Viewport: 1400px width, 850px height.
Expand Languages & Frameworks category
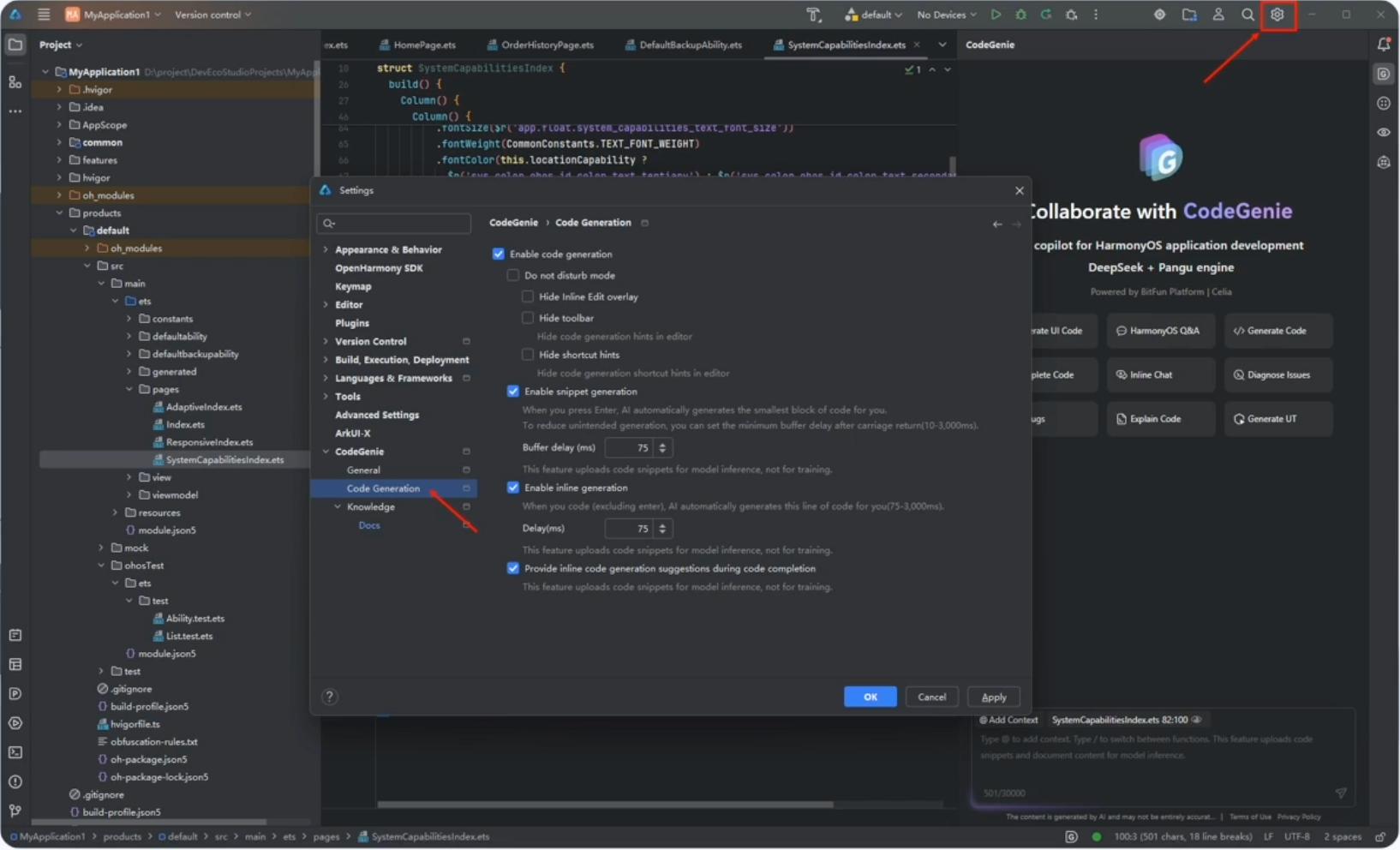pyautogui.click(x=326, y=378)
